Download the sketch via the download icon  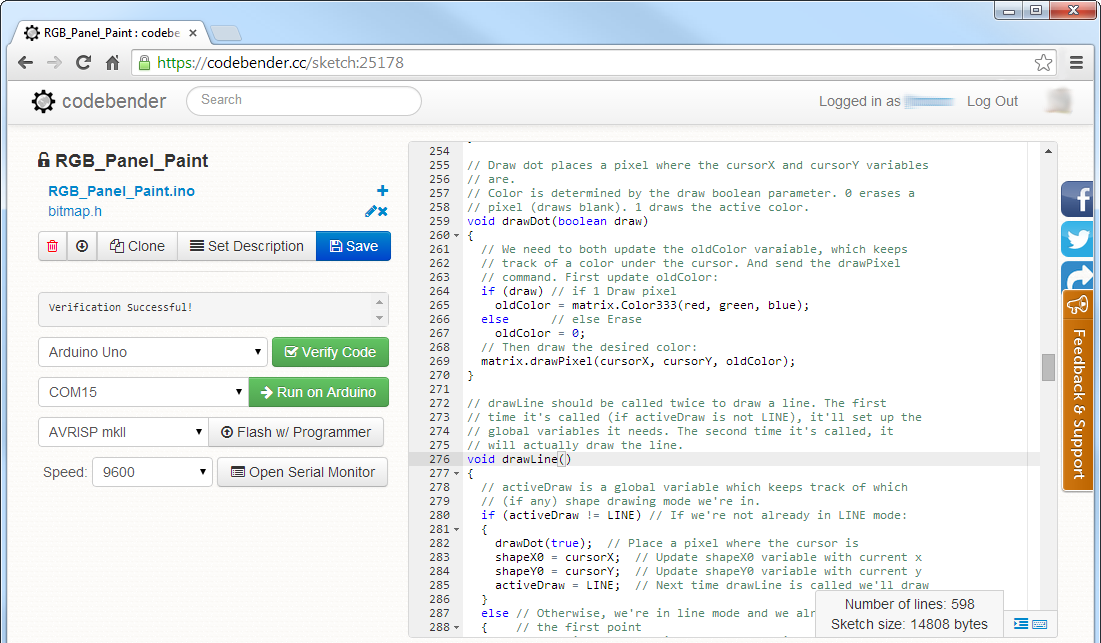pos(82,246)
